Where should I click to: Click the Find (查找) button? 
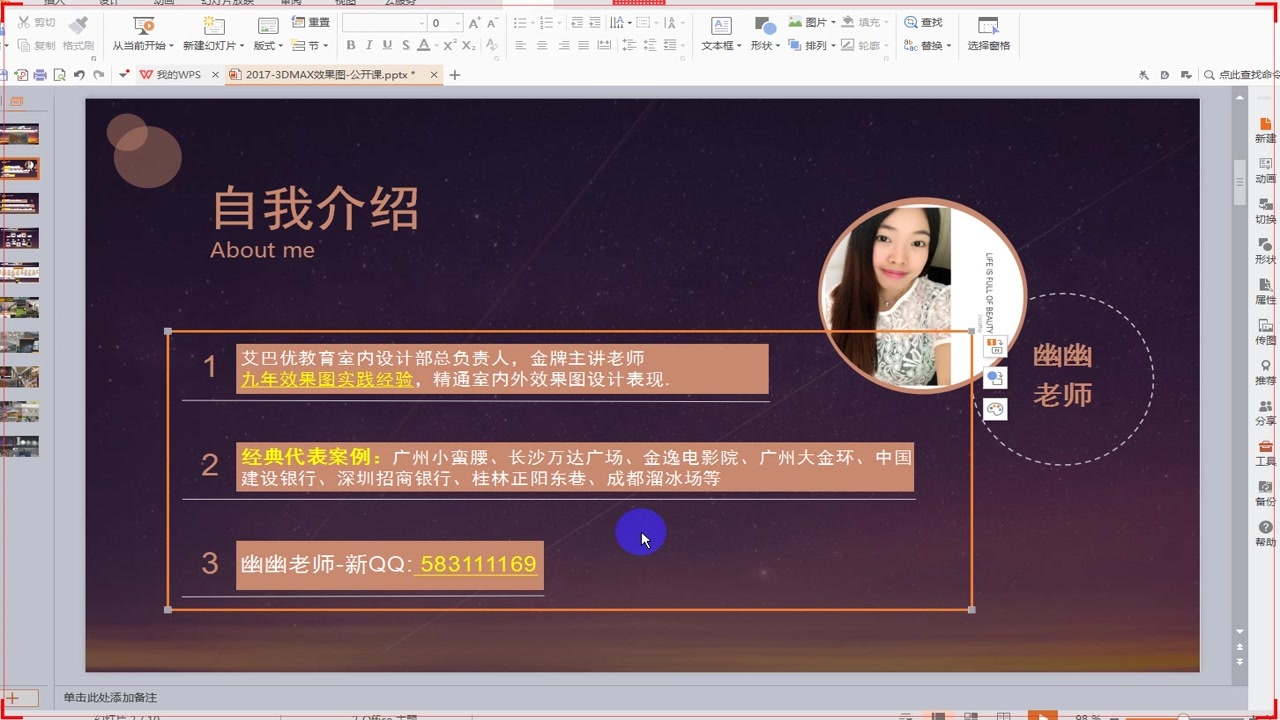923,22
